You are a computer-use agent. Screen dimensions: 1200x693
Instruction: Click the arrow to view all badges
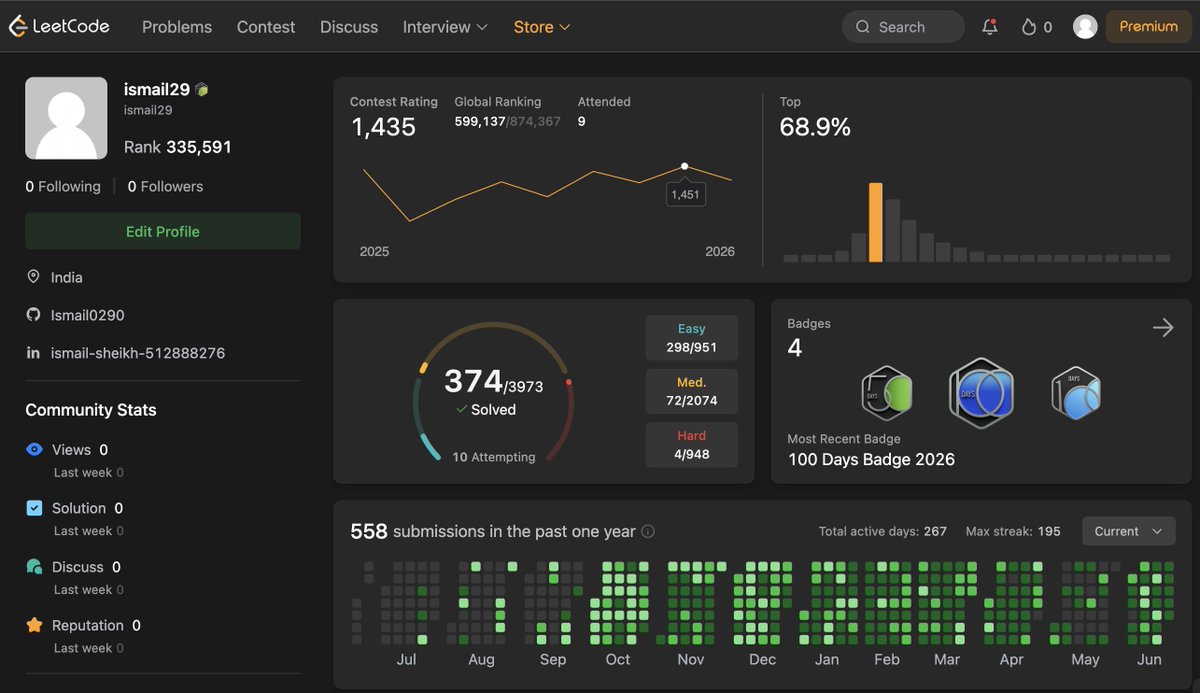tap(1163, 327)
